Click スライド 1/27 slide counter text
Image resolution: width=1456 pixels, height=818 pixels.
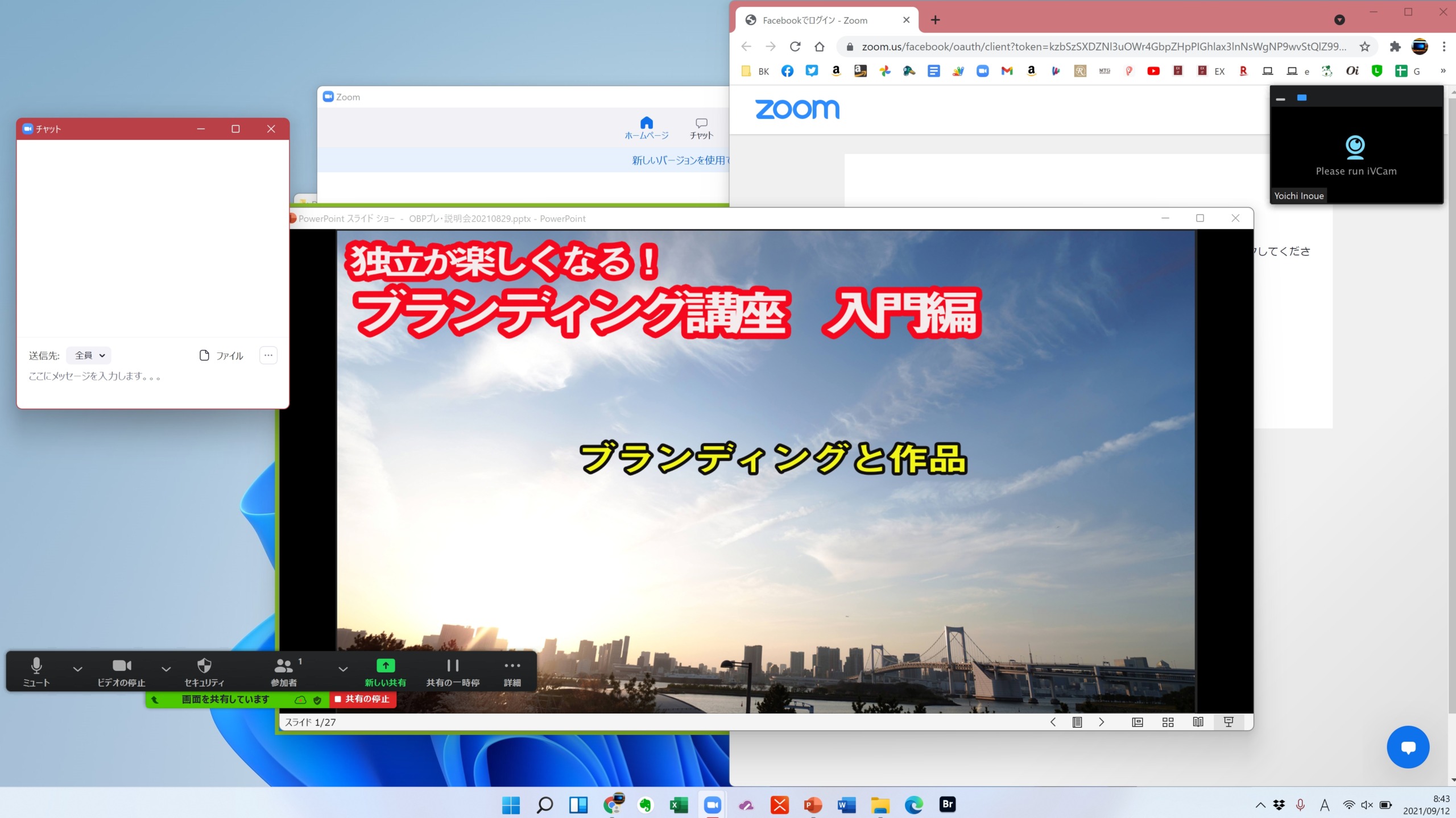[x=311, y=722]
